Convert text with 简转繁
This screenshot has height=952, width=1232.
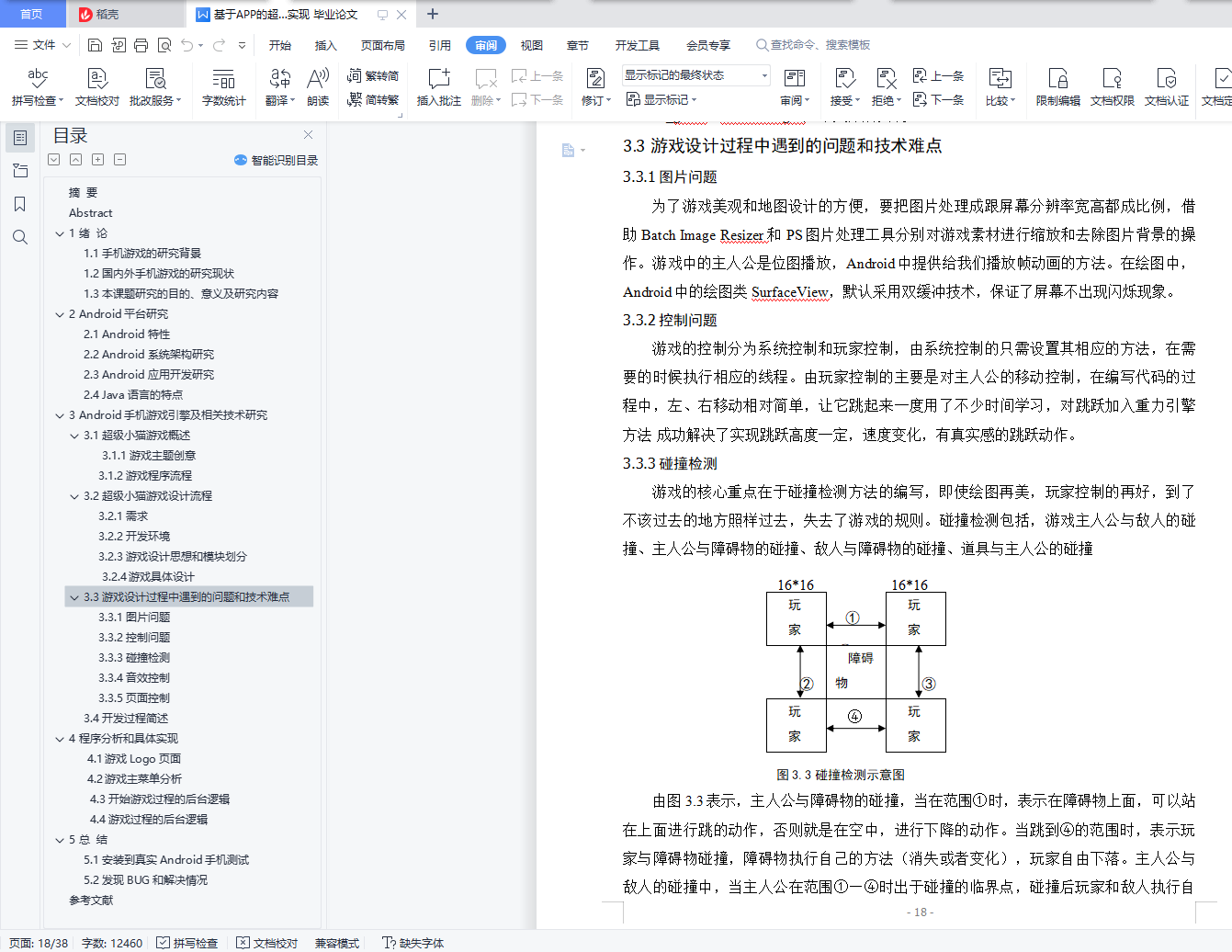point(373,99)
